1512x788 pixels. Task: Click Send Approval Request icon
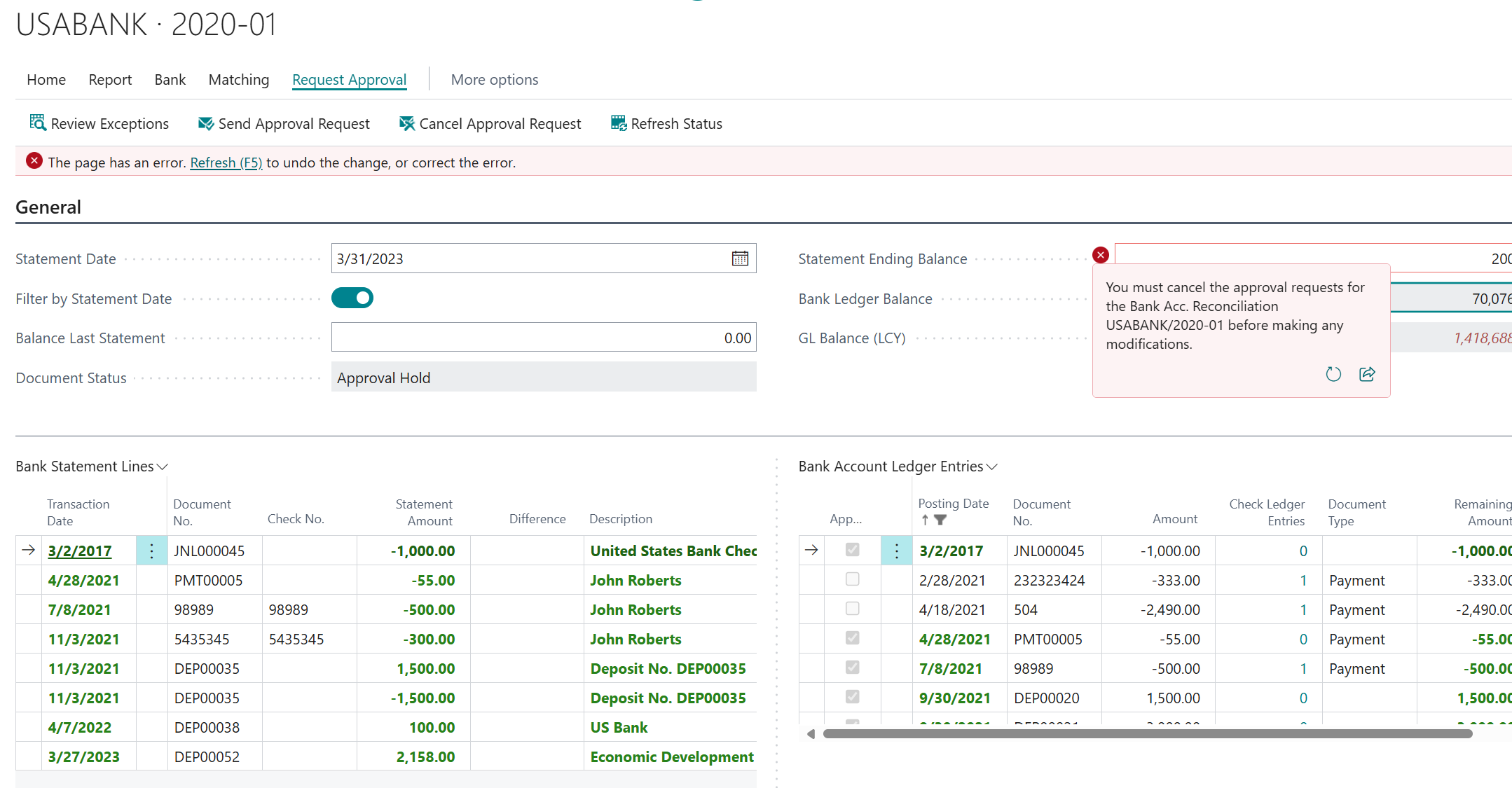205,123
